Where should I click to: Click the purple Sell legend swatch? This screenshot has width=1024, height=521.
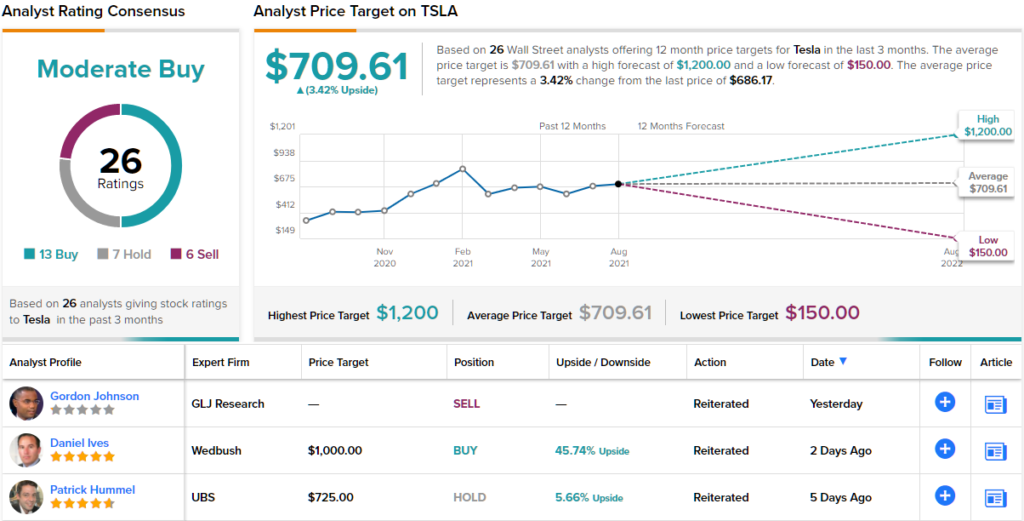(176, 255)
